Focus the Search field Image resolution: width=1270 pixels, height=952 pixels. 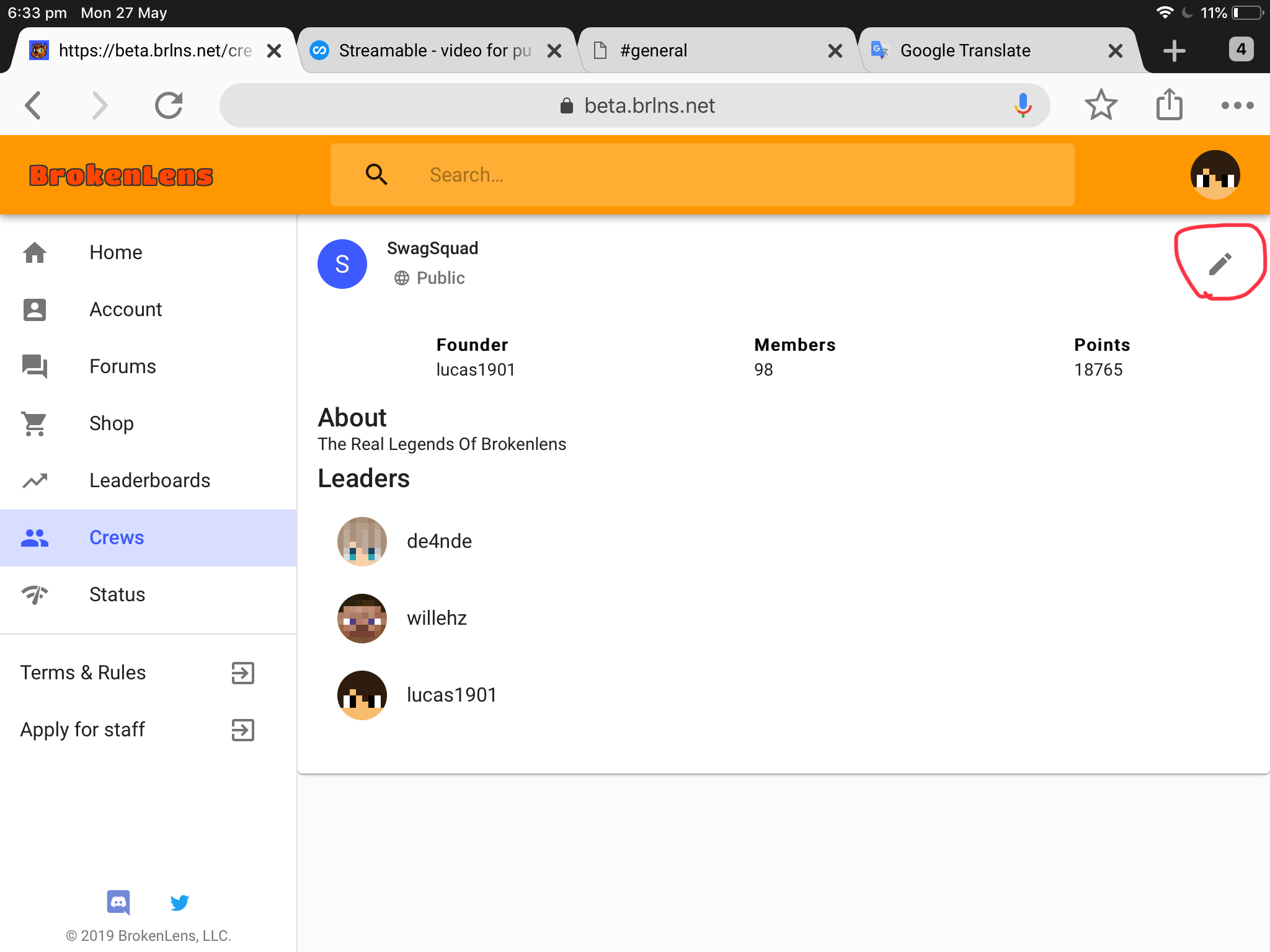[x=703, y=175]
